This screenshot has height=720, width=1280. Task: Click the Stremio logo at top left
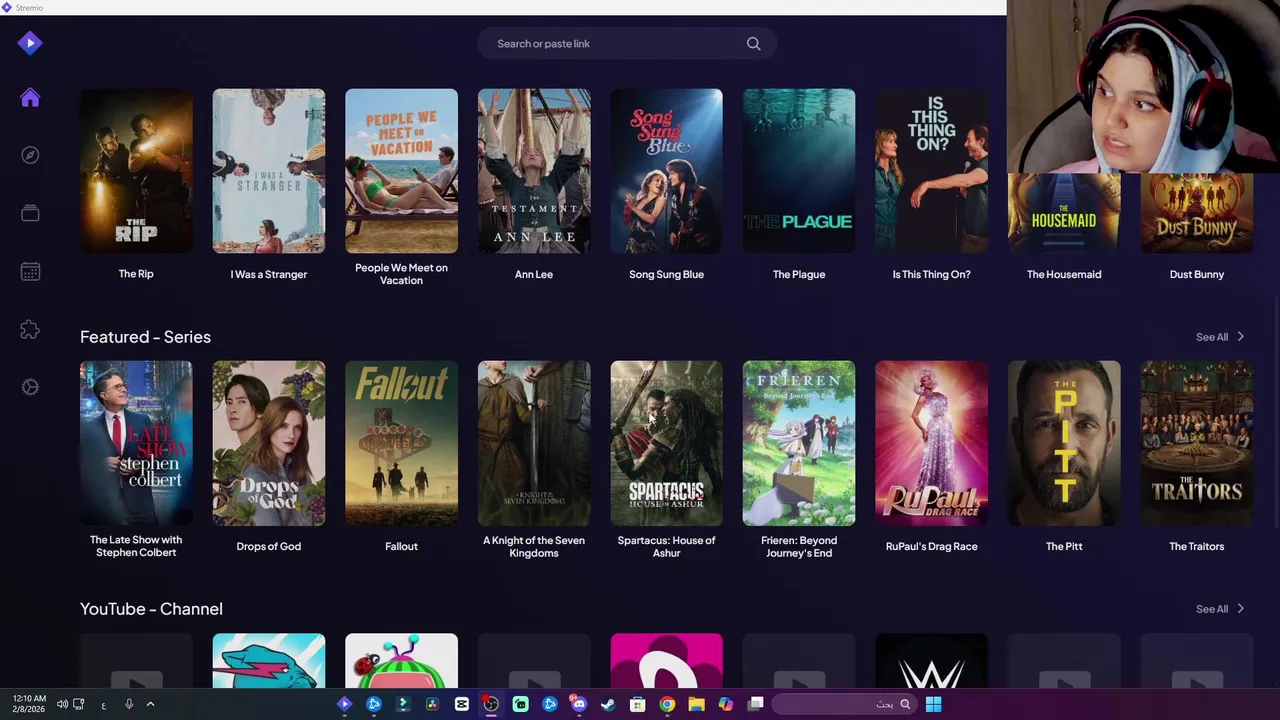(30, 42)
